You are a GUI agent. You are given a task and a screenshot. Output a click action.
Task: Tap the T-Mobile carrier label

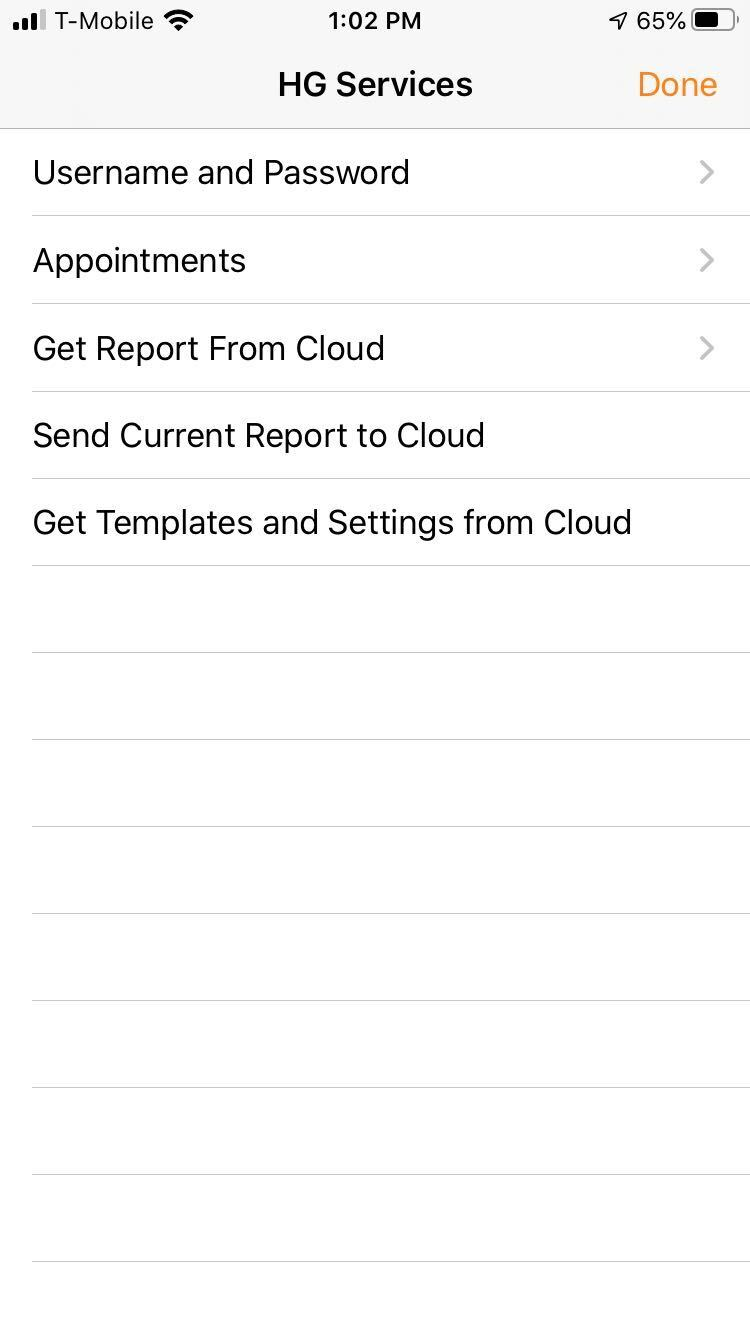coord(104,20)
